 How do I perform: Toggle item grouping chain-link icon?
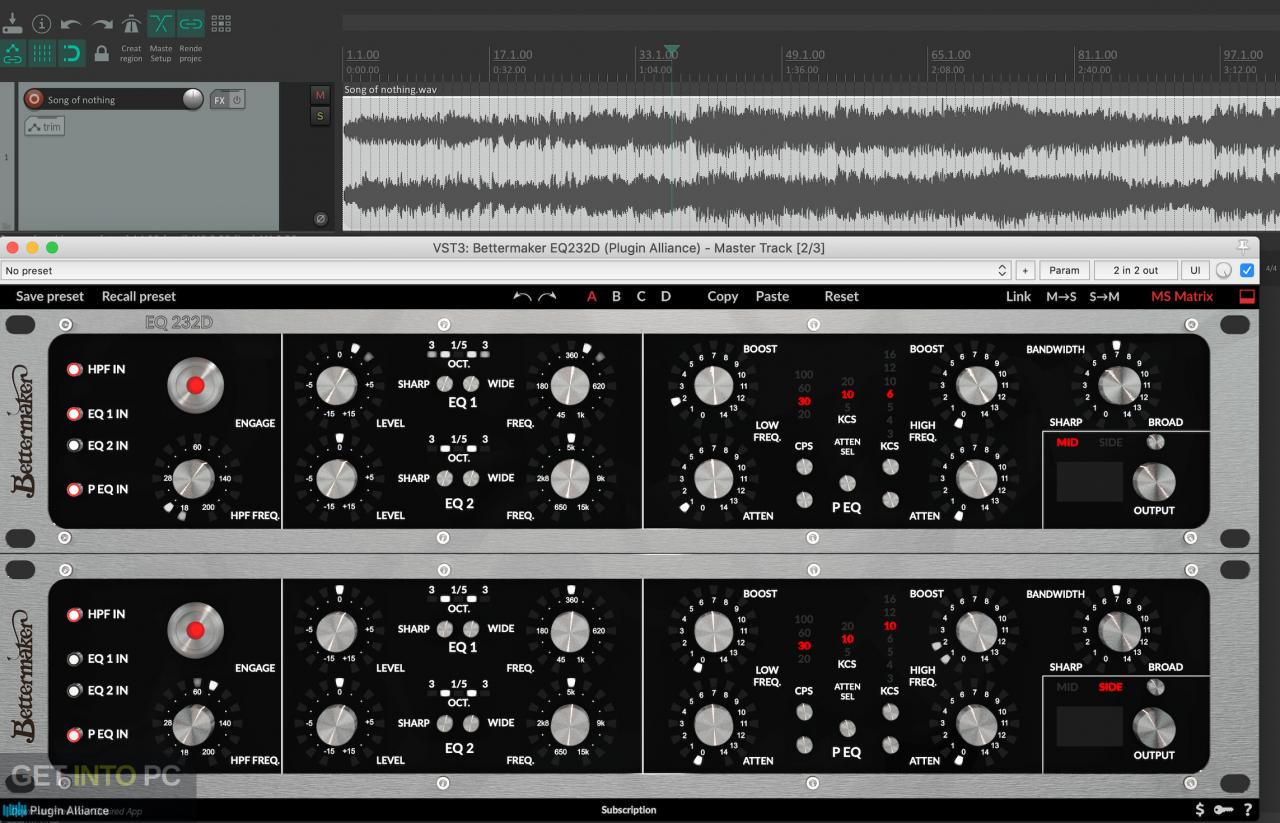click(x=191, y=23)
